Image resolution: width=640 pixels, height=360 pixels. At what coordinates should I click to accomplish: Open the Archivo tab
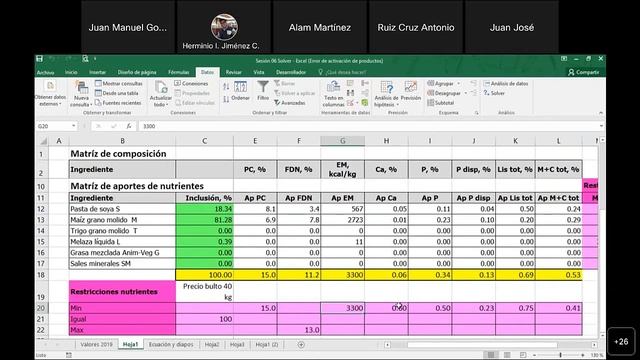45,72
